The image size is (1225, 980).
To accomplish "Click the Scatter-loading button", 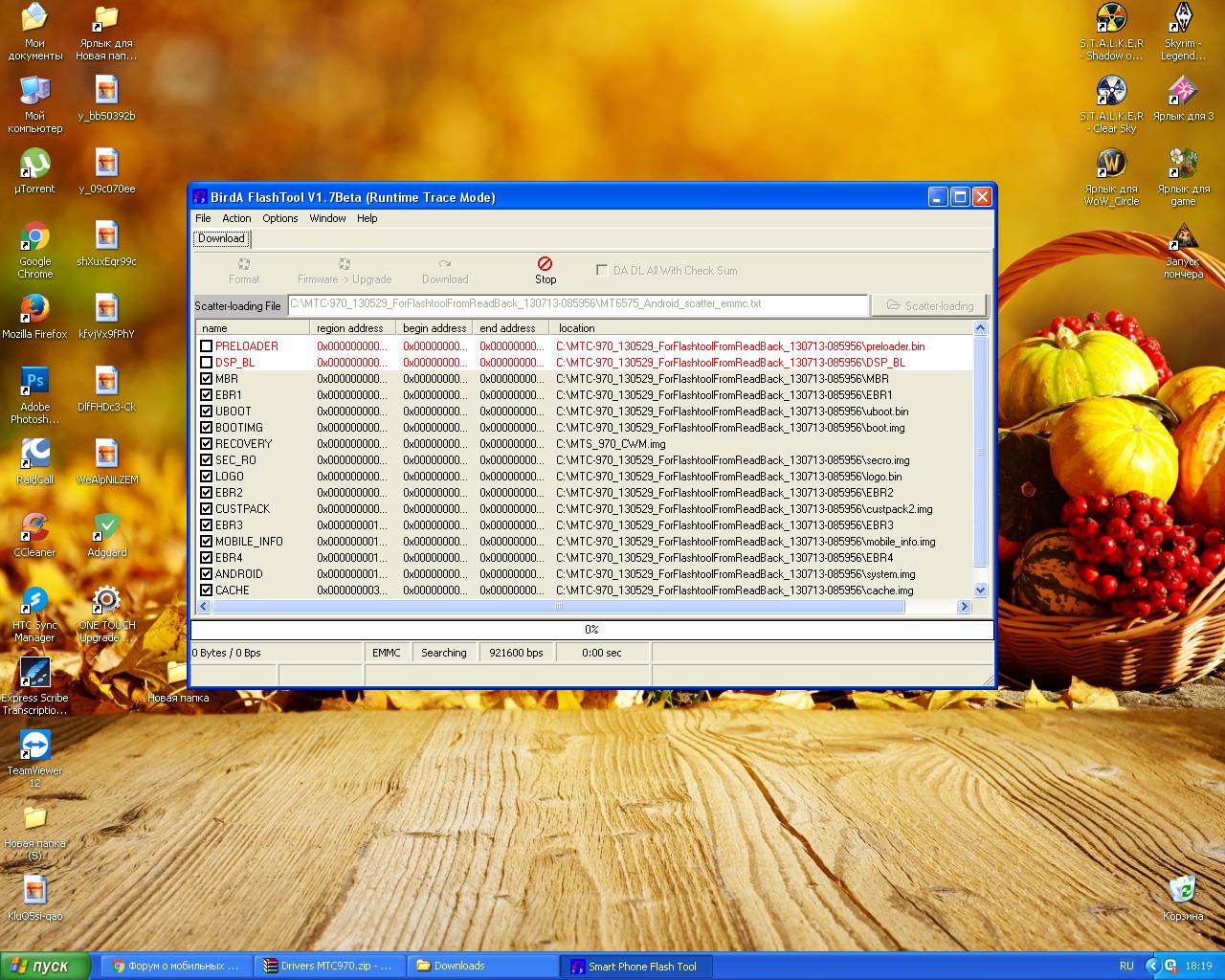I will 928,305.
